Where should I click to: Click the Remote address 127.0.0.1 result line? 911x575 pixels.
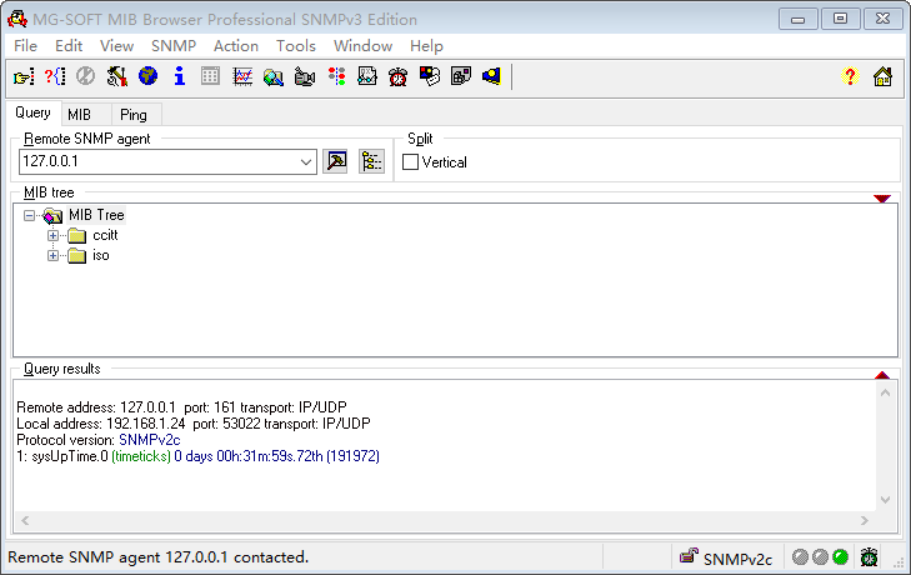pyautogui.click(x=182, y=407)
